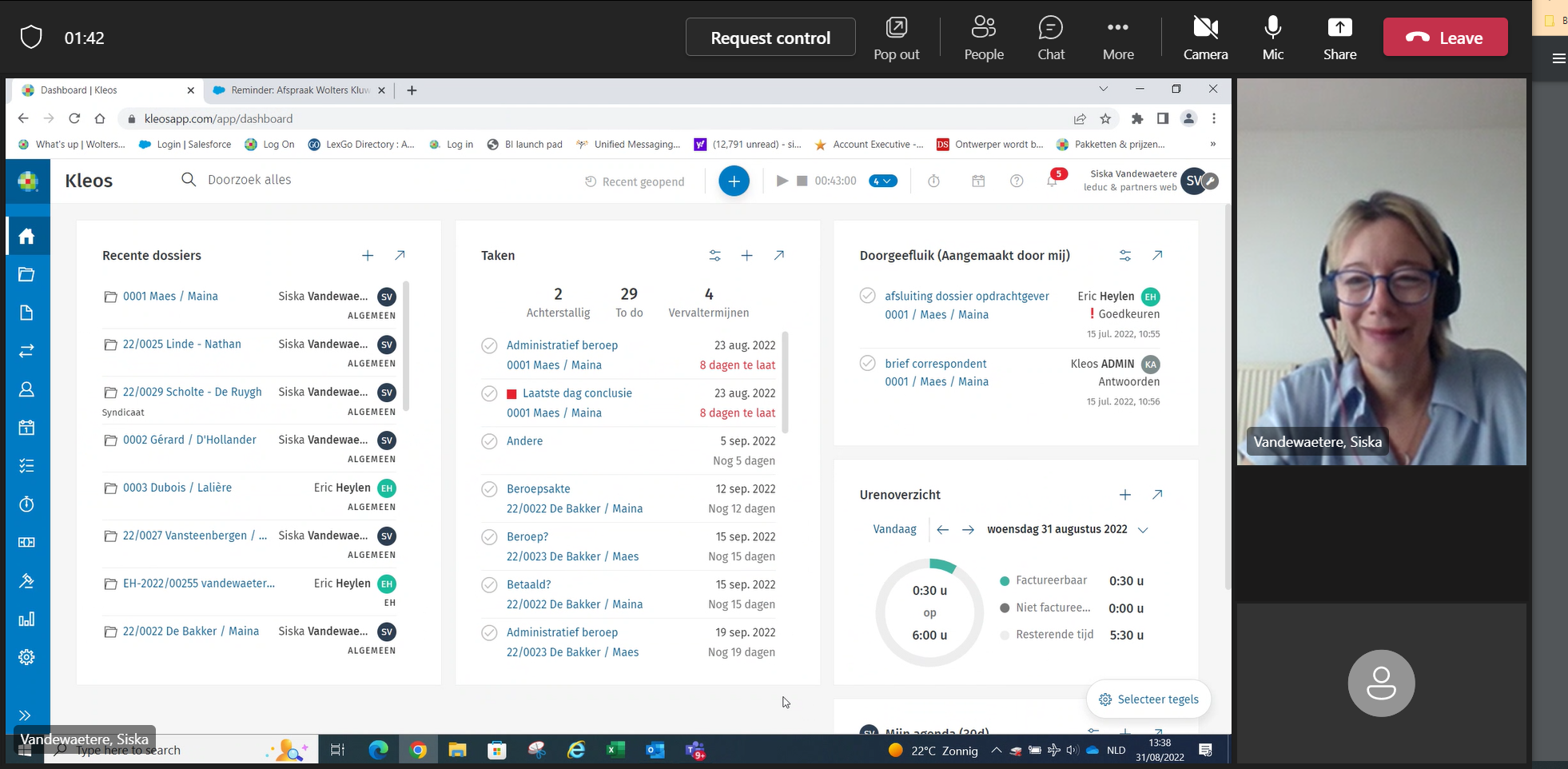Click the blue plus create button

click(x=733, y=181)
